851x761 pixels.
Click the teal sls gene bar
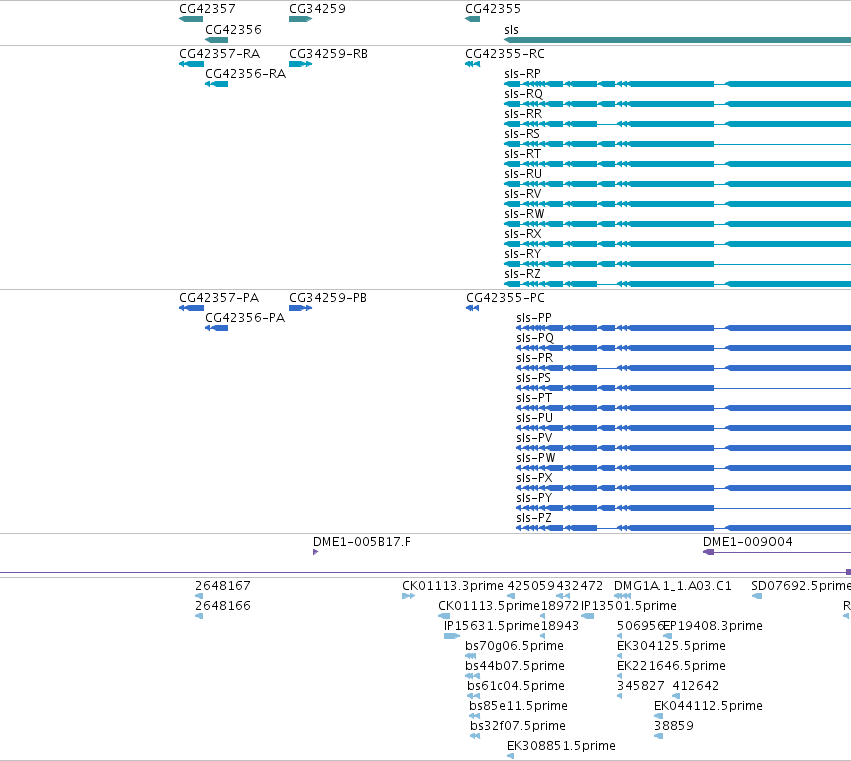[x=677, y=40]
